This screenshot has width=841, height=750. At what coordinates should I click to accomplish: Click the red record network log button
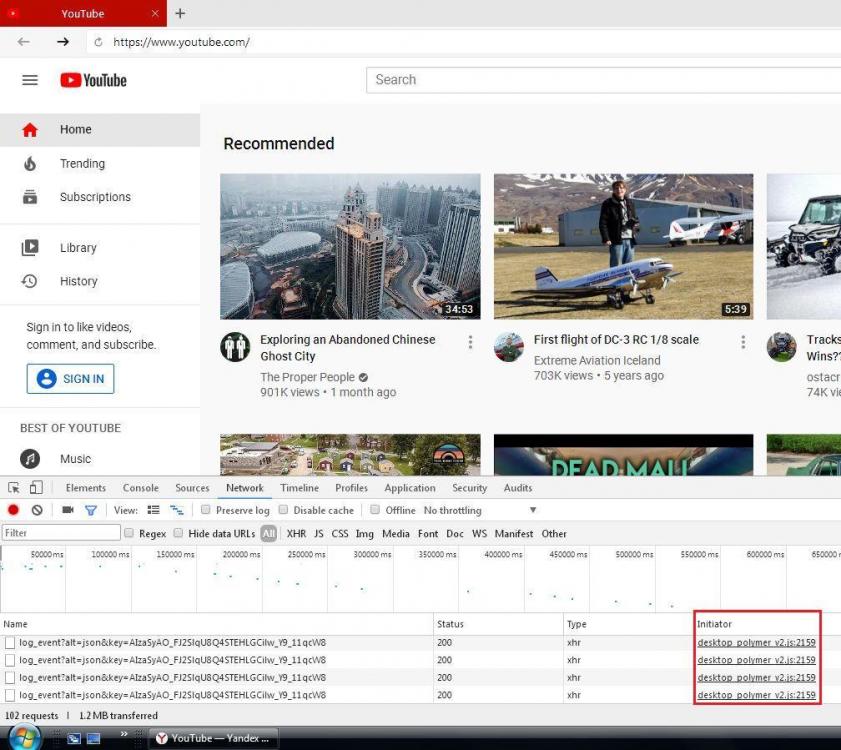14,510
